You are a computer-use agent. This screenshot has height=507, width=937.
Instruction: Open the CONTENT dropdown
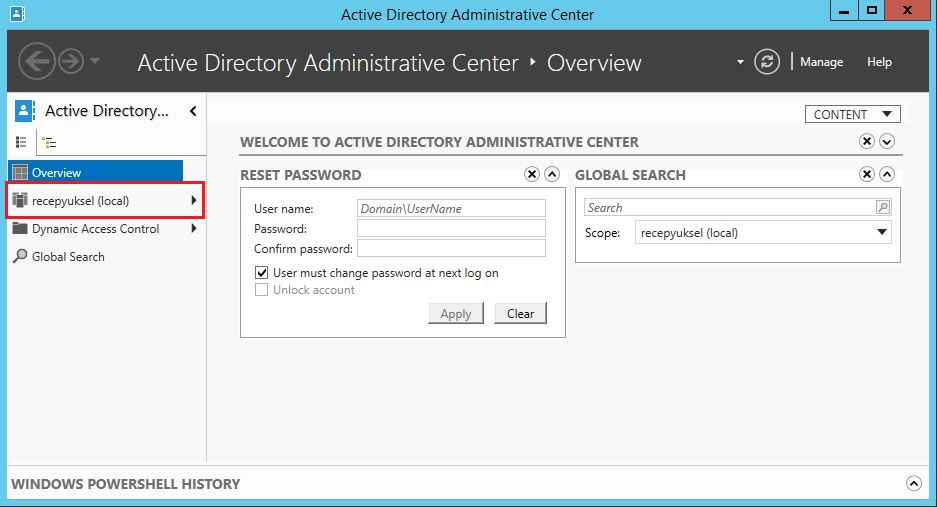[x=852, y=114]
